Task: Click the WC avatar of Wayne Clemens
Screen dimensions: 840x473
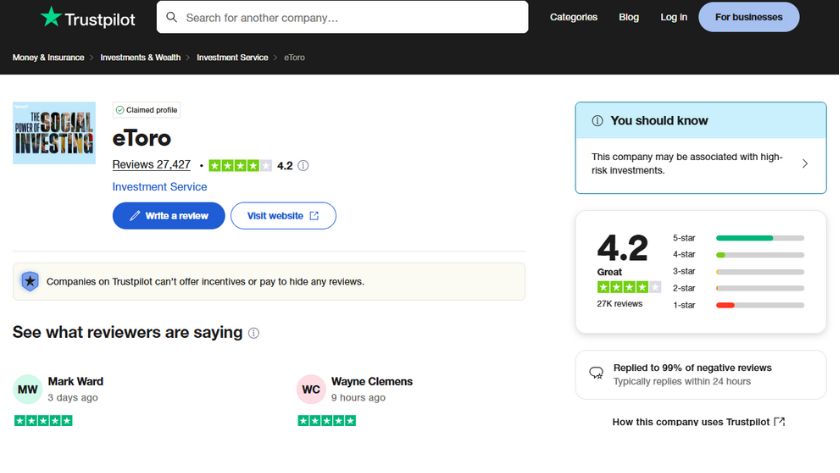Action: [x=311, y=389]
